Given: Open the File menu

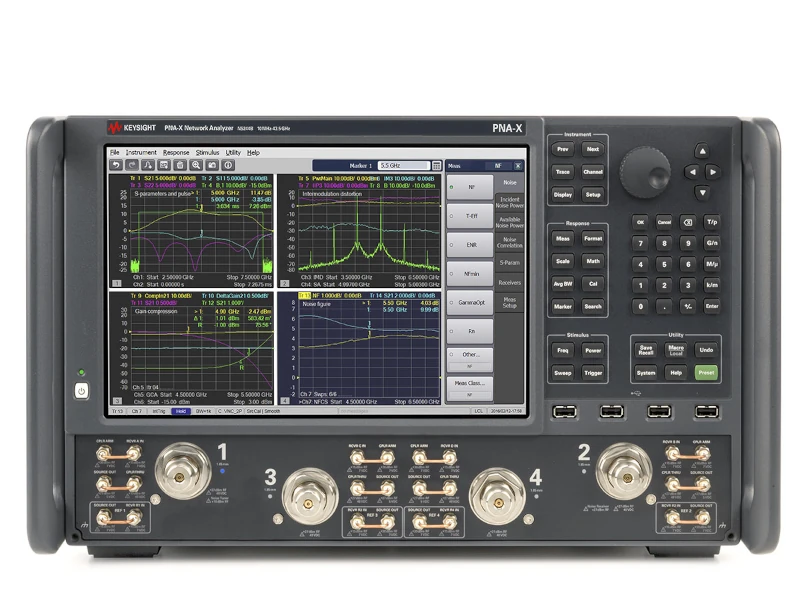Looking at the screenshot, I should [115, 153].
